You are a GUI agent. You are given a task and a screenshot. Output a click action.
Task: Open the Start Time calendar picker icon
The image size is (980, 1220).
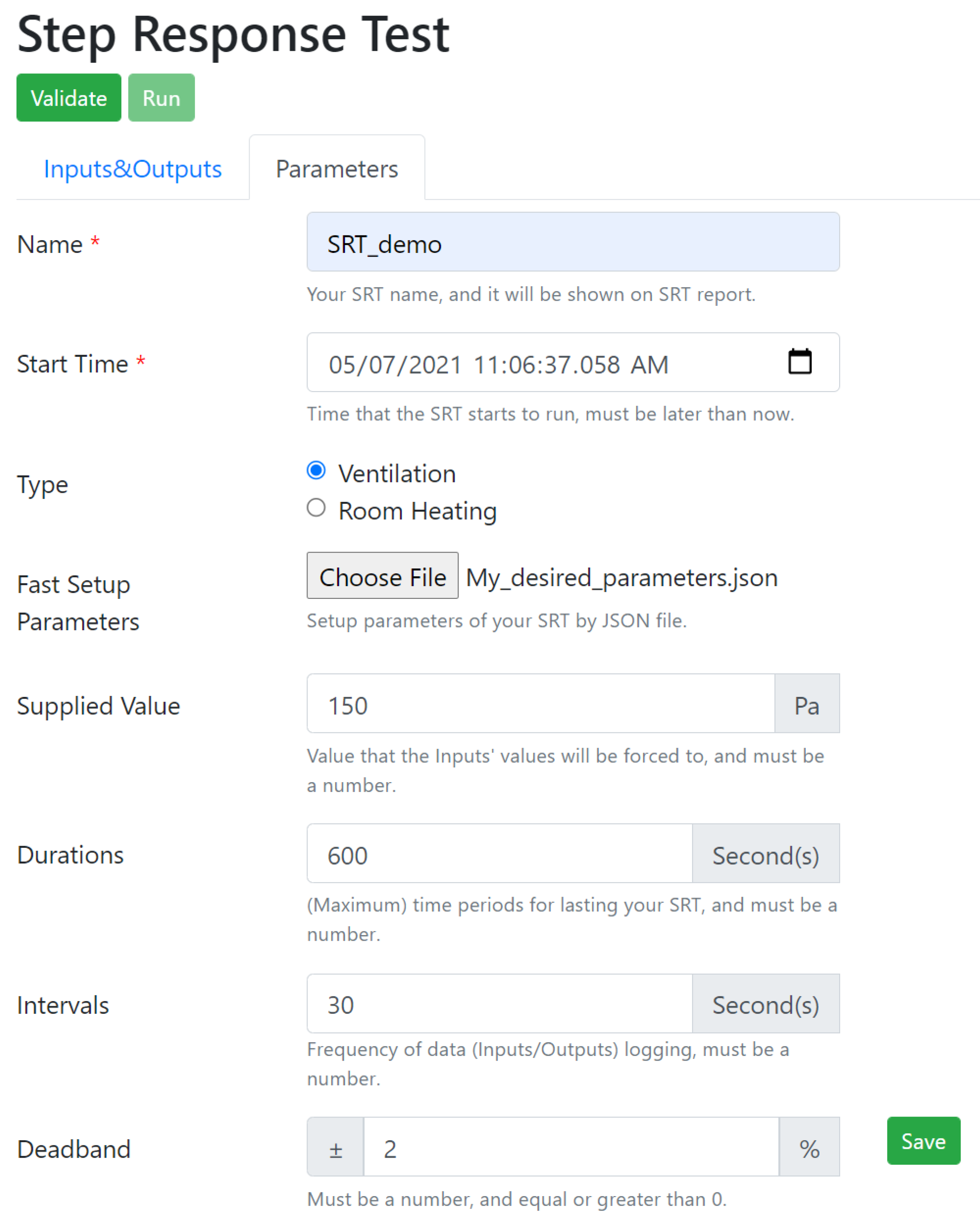coord(799,362)
